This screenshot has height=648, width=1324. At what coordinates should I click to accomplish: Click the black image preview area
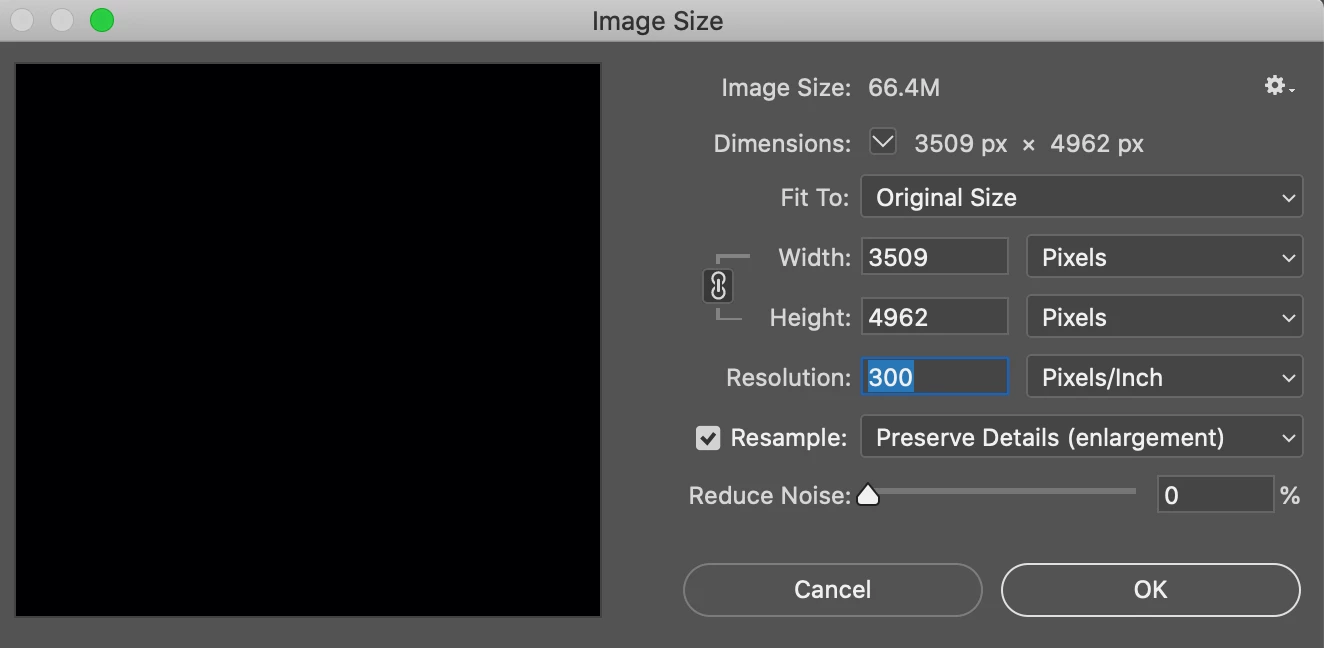[308, 340]
